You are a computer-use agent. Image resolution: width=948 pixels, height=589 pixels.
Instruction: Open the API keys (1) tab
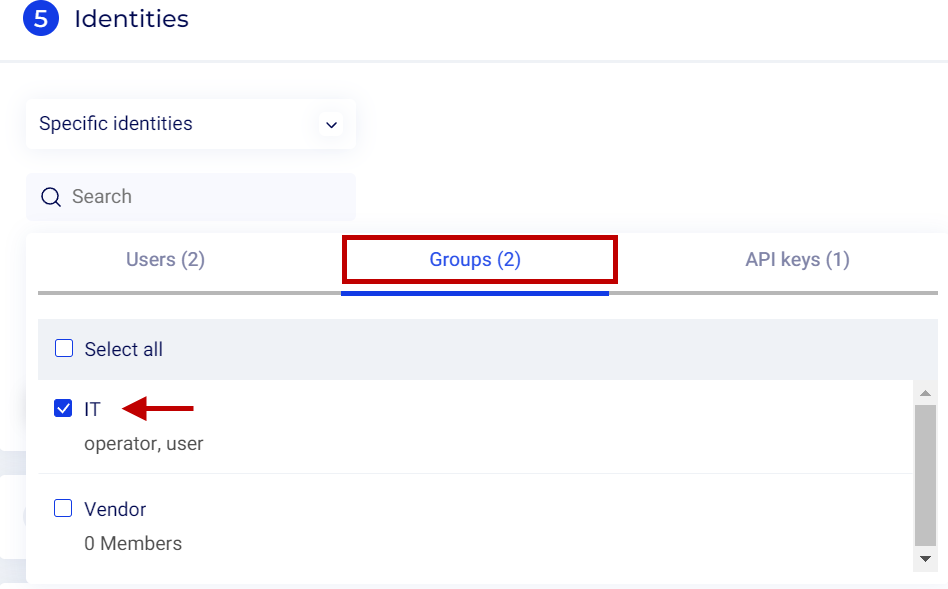point(797,260)
